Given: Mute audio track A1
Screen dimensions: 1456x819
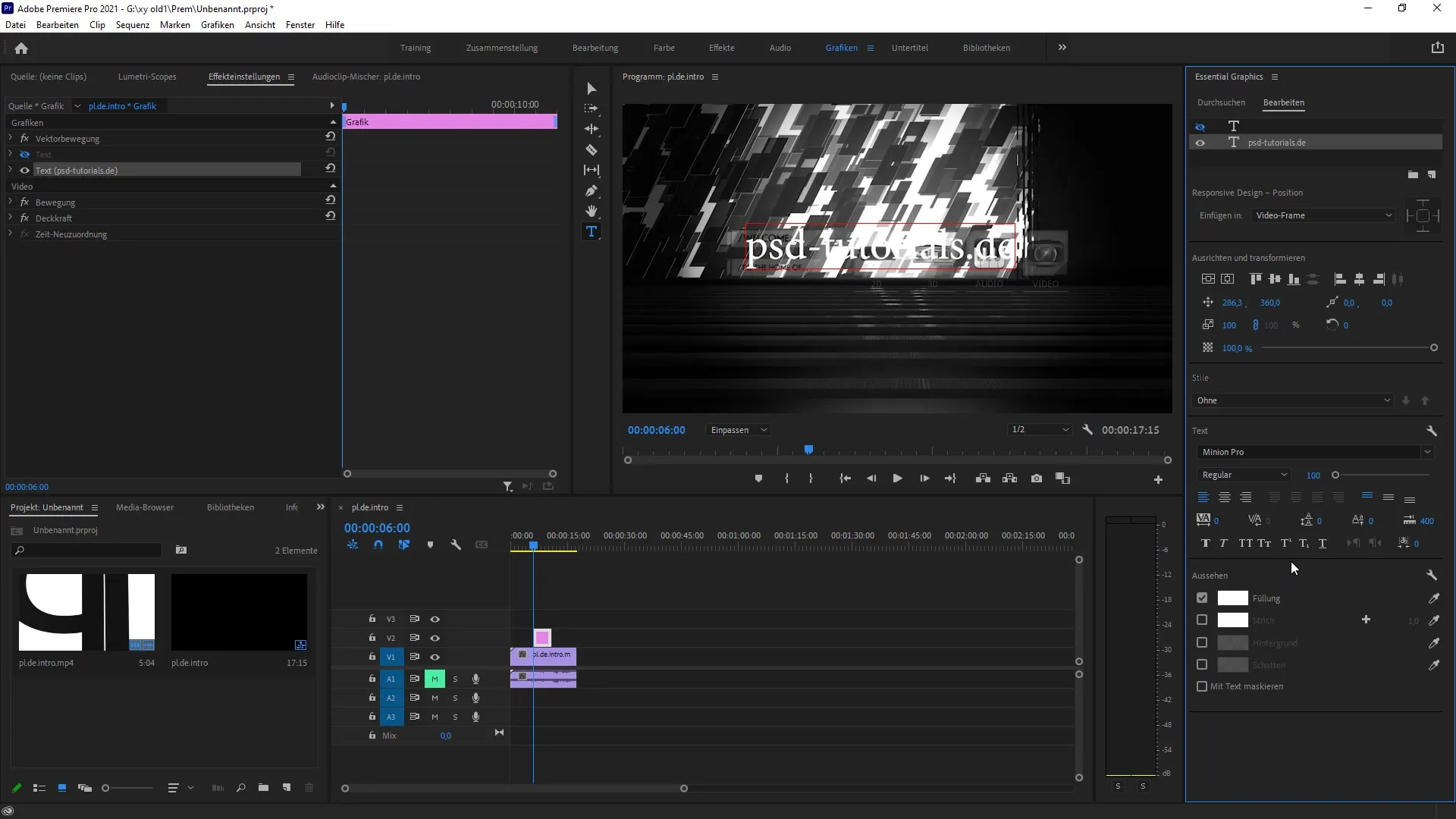Looking at the screenshot, I should 435,679.
